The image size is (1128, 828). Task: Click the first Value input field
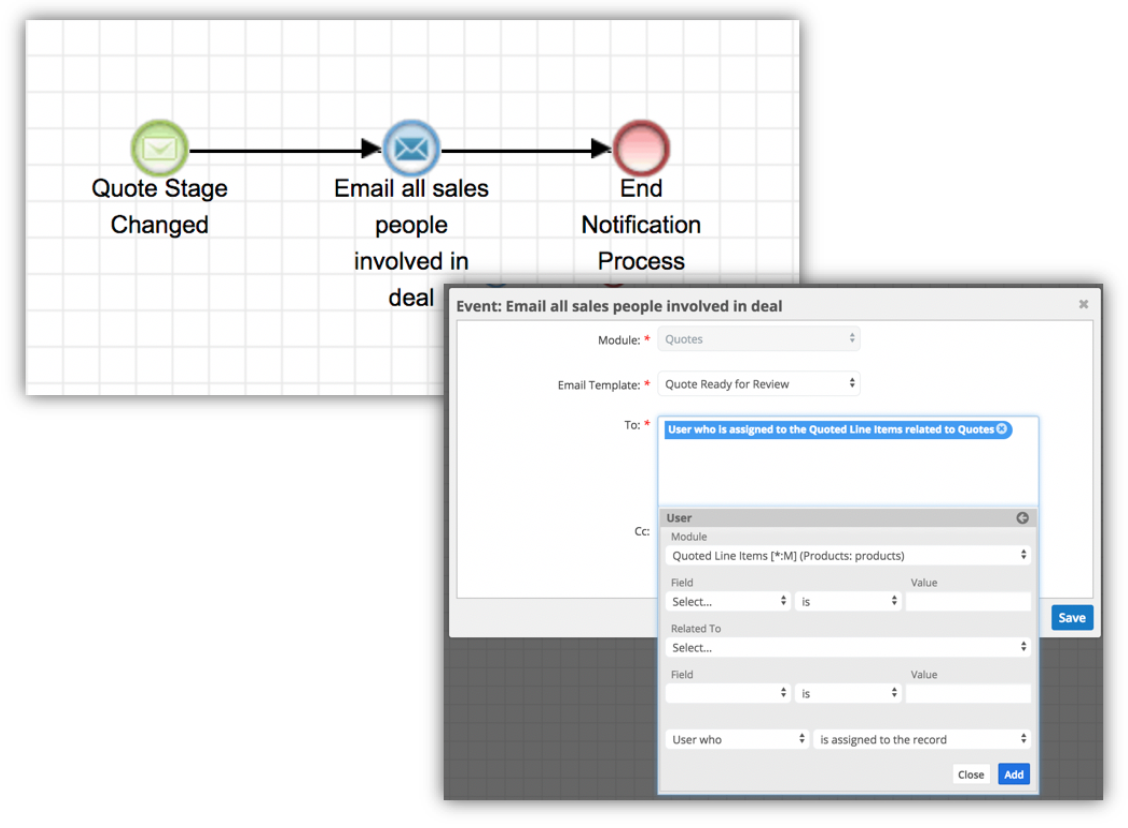tap(967, 602)
